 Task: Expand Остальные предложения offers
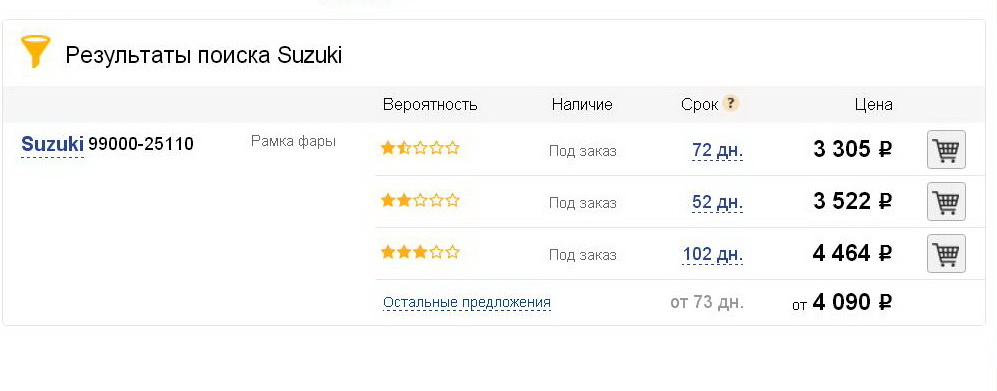point(467,302)
